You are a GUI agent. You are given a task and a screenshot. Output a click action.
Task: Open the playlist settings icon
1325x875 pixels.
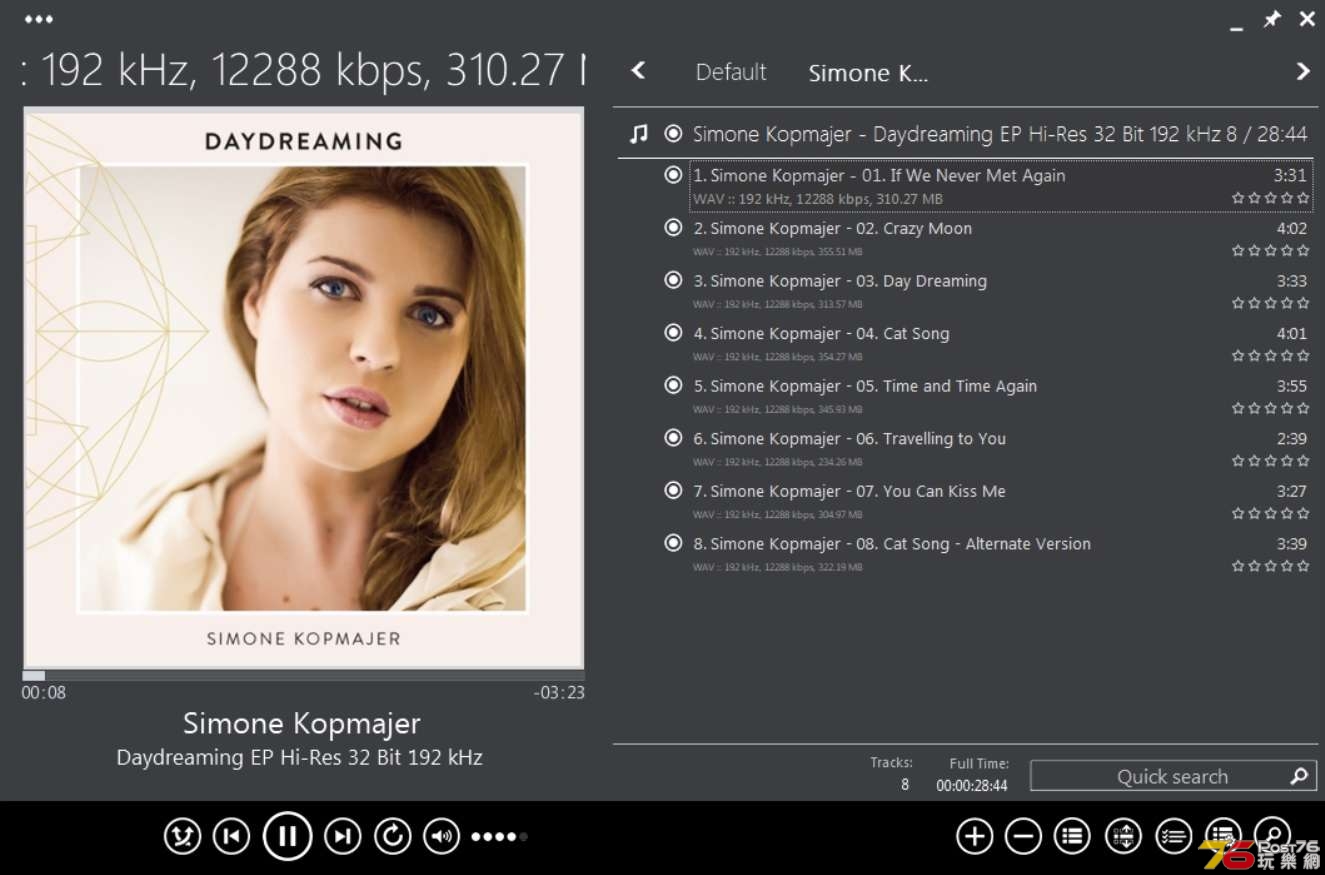click(x=1222, y=834)
